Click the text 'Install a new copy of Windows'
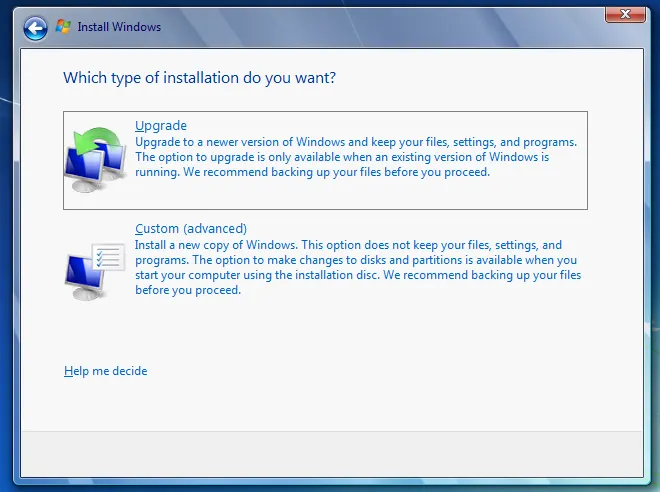Viewport: 660px width, 492px height. point(216,245)
